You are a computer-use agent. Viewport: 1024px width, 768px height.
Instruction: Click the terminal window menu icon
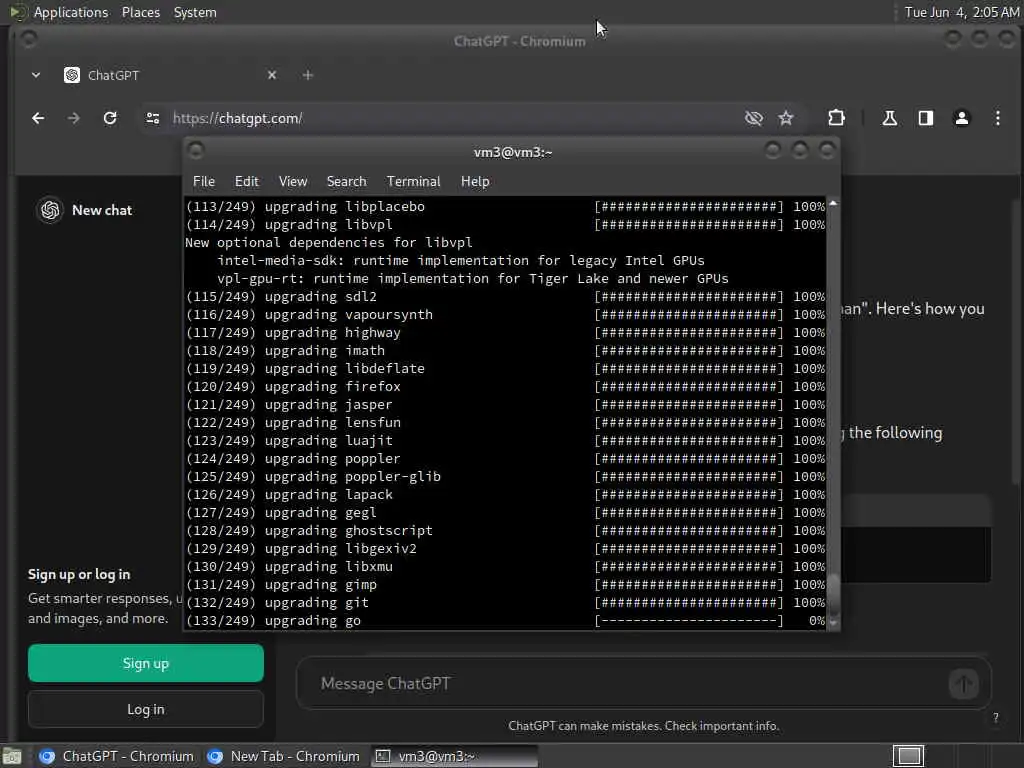[196, 151]
